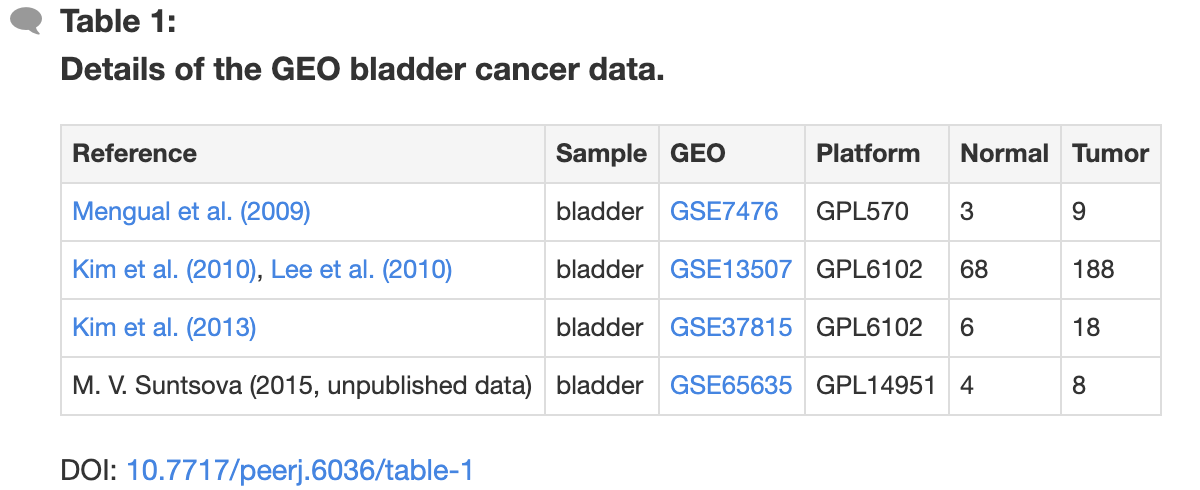Click the Tumor column header

pos(1111,154)
